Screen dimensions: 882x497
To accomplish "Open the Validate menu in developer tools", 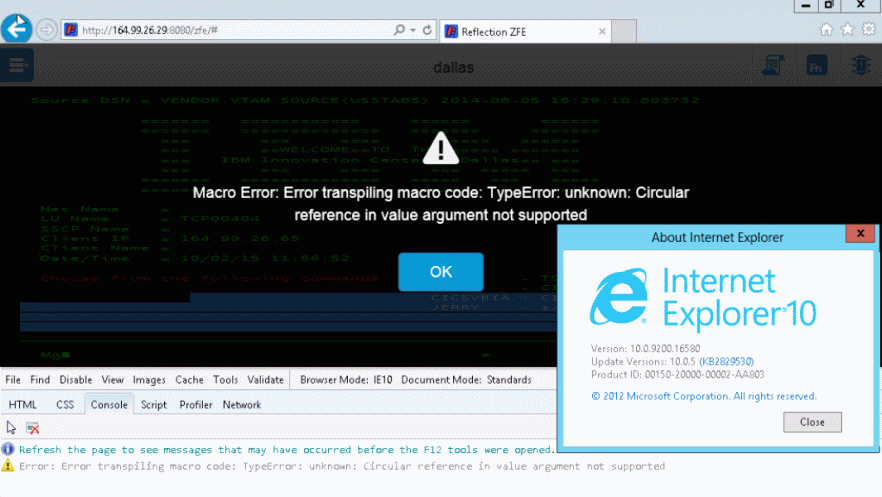I will click(x=266, y=380).
